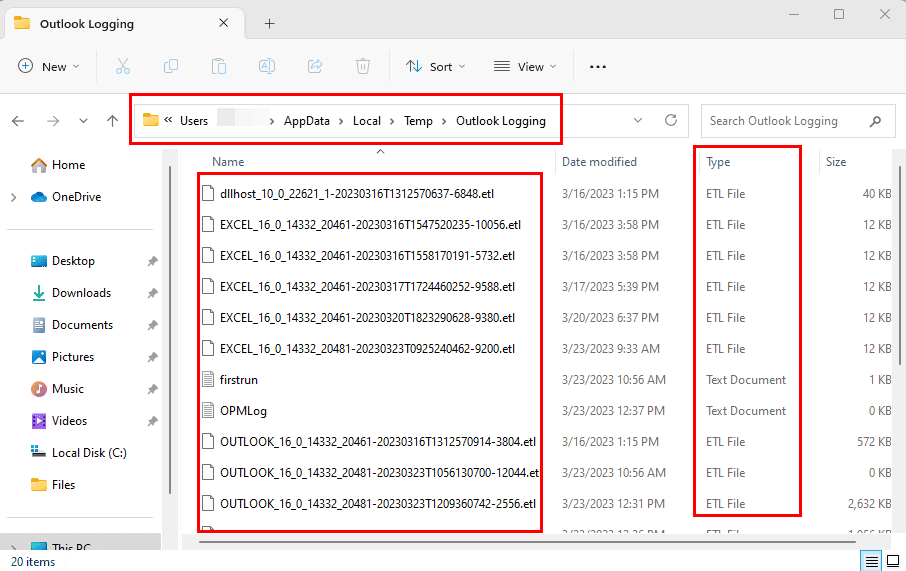
Task: Click the Search Outlook Logging field
Action: pyautogui.click(x=785, y=121)
